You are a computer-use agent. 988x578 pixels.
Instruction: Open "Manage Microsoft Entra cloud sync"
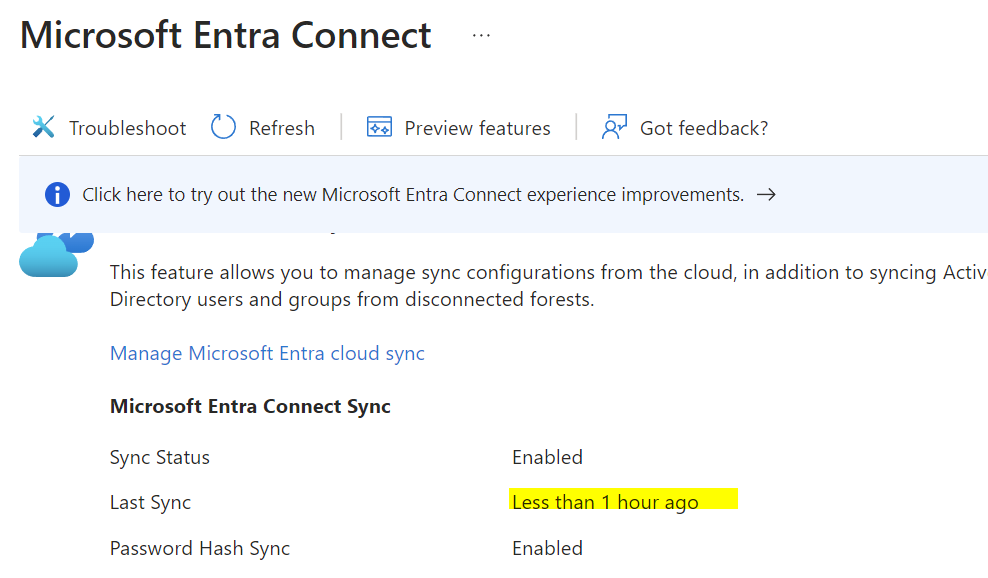tap(267, 353)
